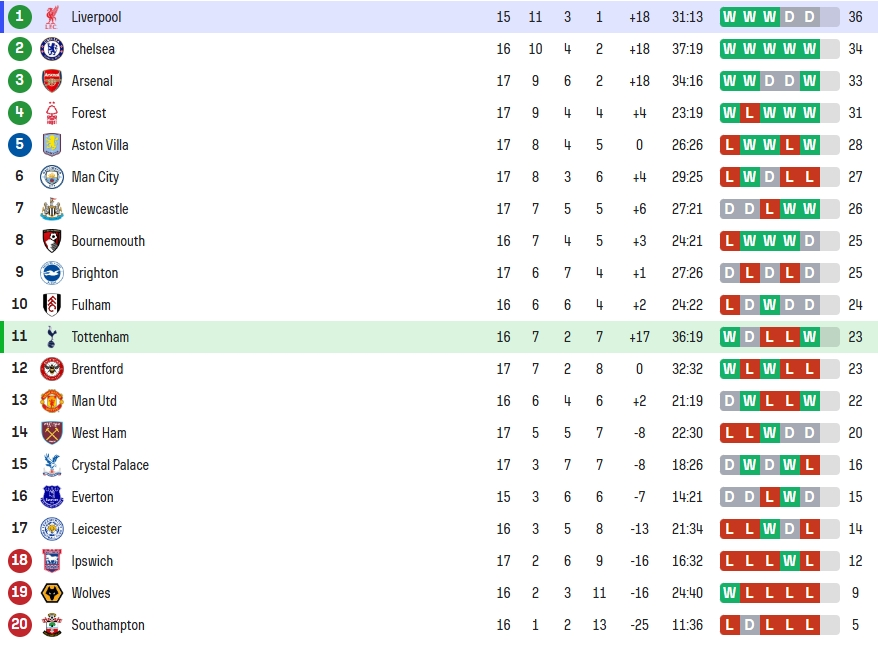
Task: Click Southampton's first form badge showing L
Action: pos(729,624)
